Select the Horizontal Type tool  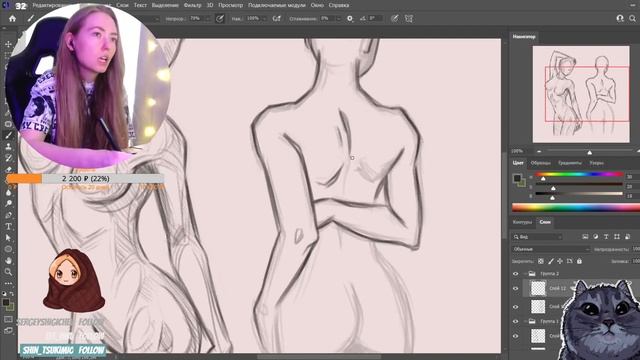8,226
